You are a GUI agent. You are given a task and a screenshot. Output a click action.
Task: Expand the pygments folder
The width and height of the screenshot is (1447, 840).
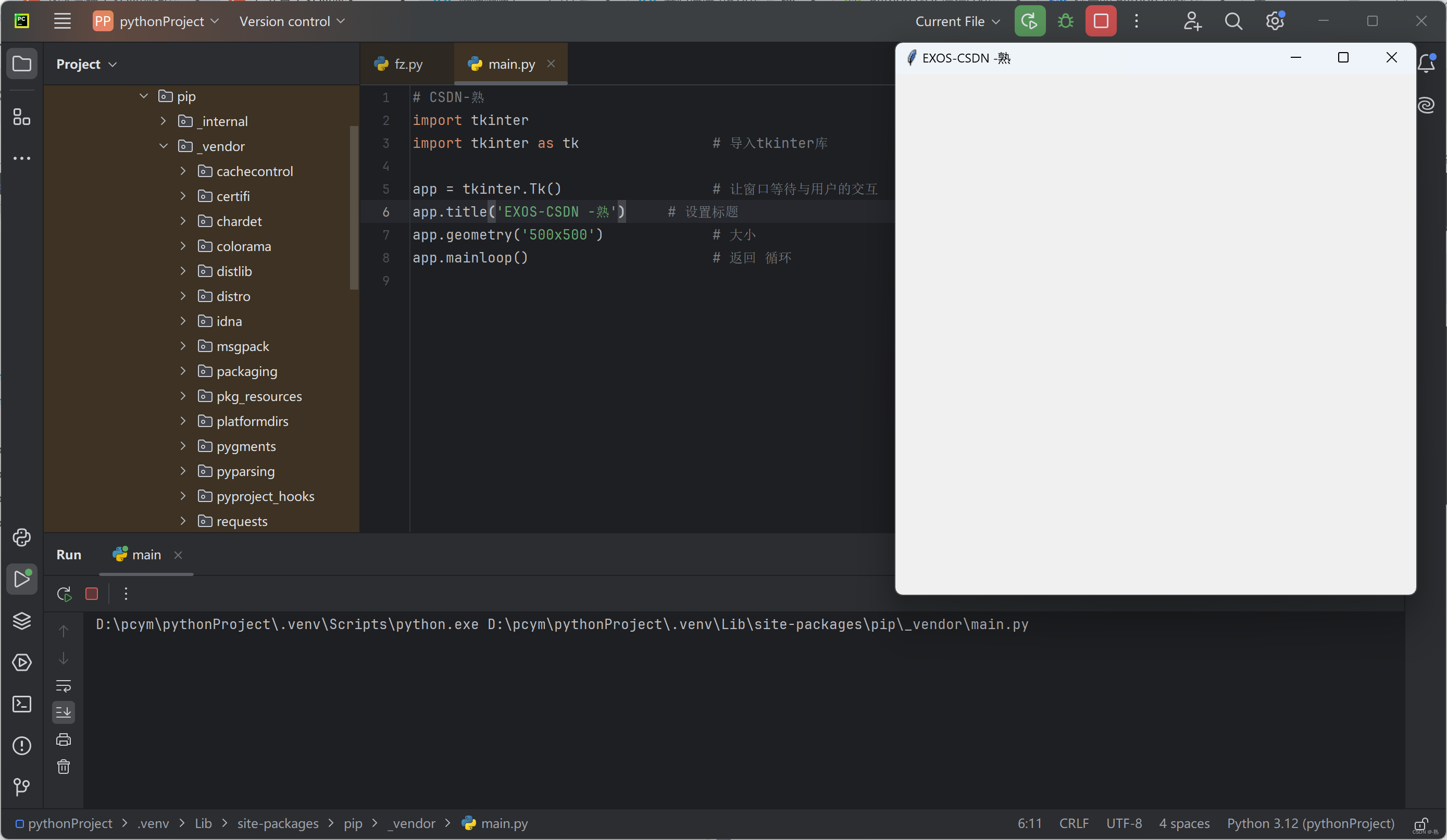point(183,446)
